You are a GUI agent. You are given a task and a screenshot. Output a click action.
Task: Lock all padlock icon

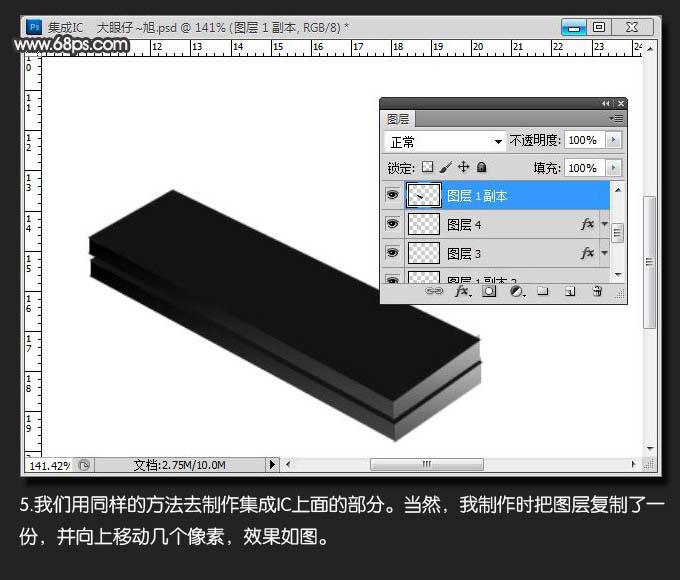481,167
